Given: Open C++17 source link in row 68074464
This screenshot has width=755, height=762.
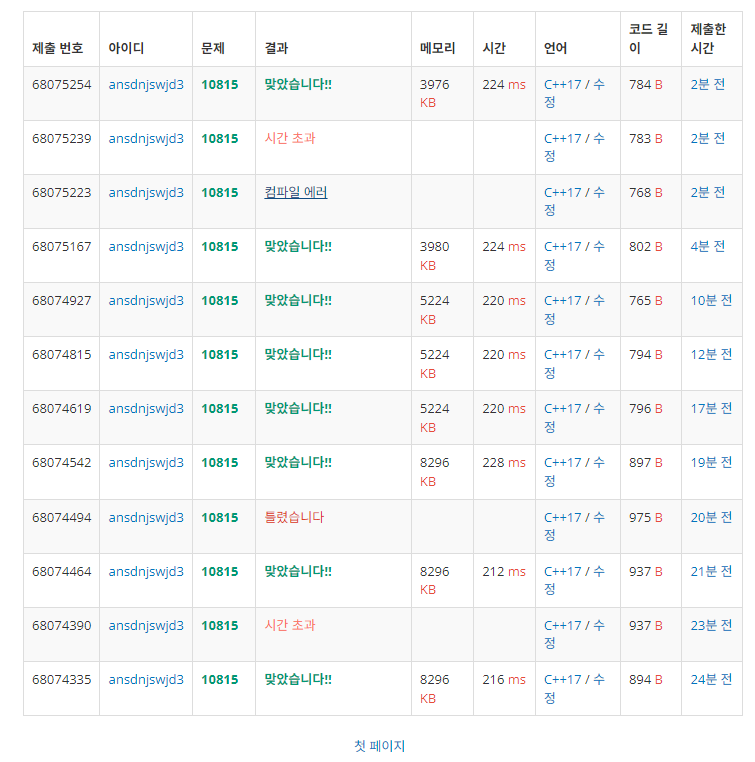Looking at the screenshot, I should tap(562, 571).
